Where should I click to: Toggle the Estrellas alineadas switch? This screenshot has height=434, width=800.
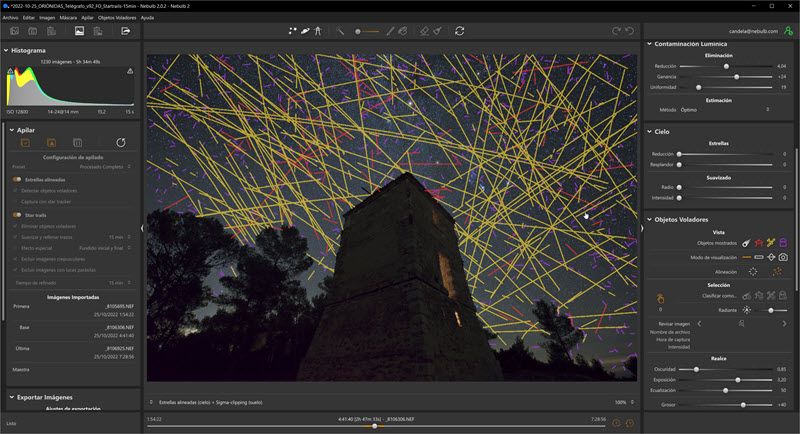17,180
